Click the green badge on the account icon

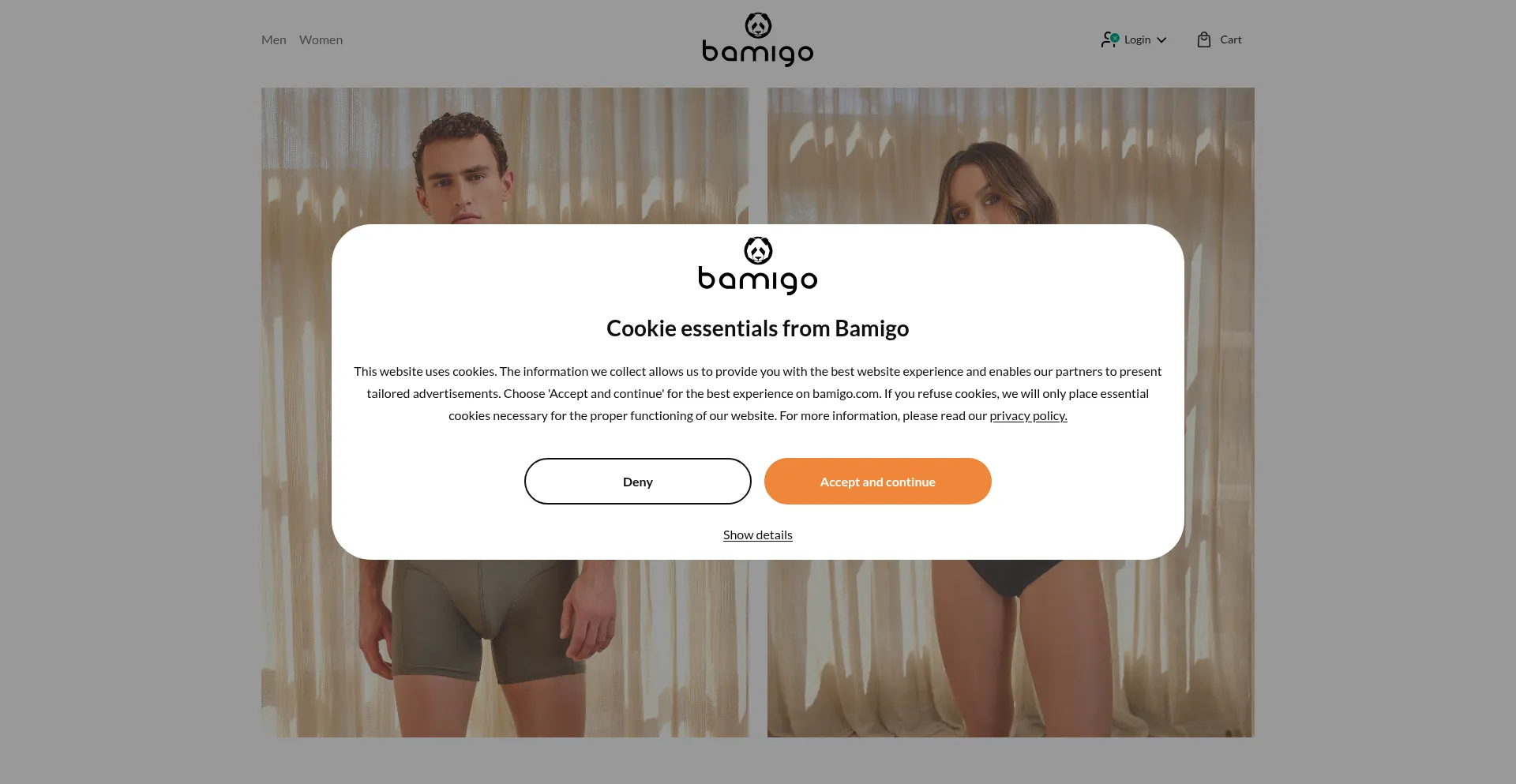pyautogui.click(x=1115, y=37)
